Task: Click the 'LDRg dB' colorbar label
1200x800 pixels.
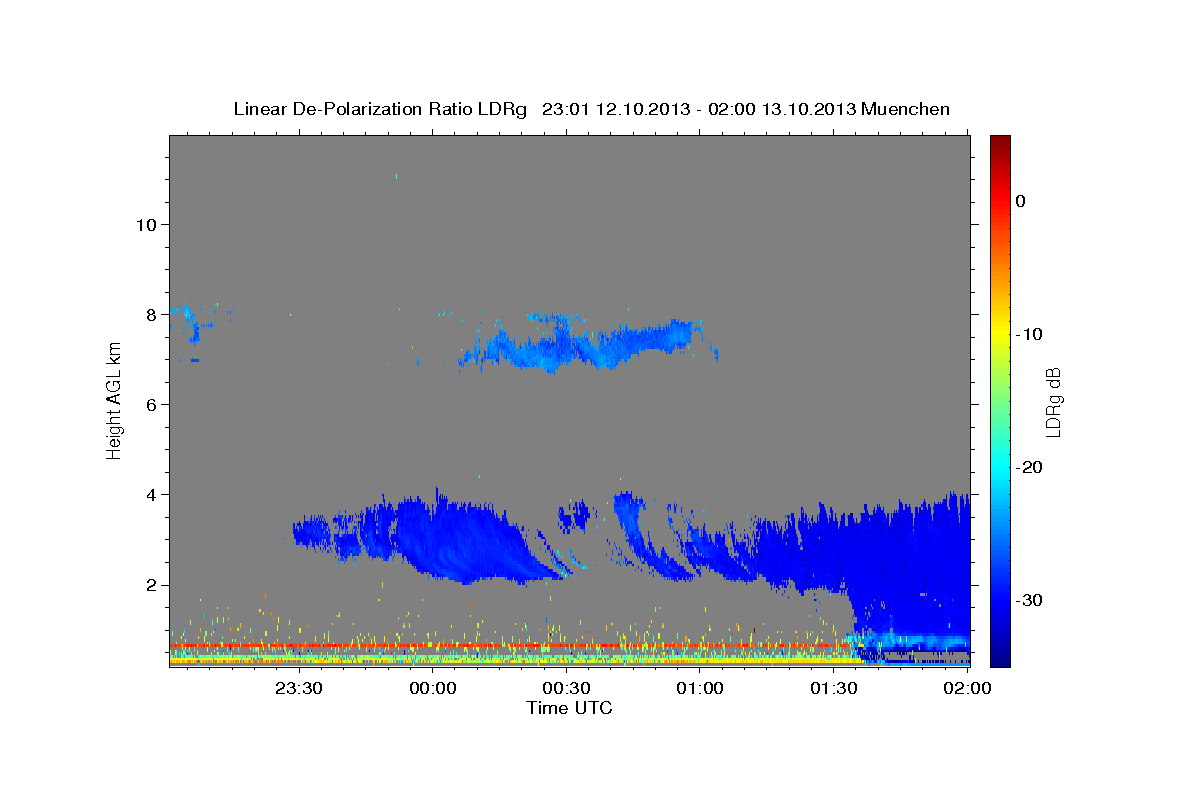Action: (1053, 402)
